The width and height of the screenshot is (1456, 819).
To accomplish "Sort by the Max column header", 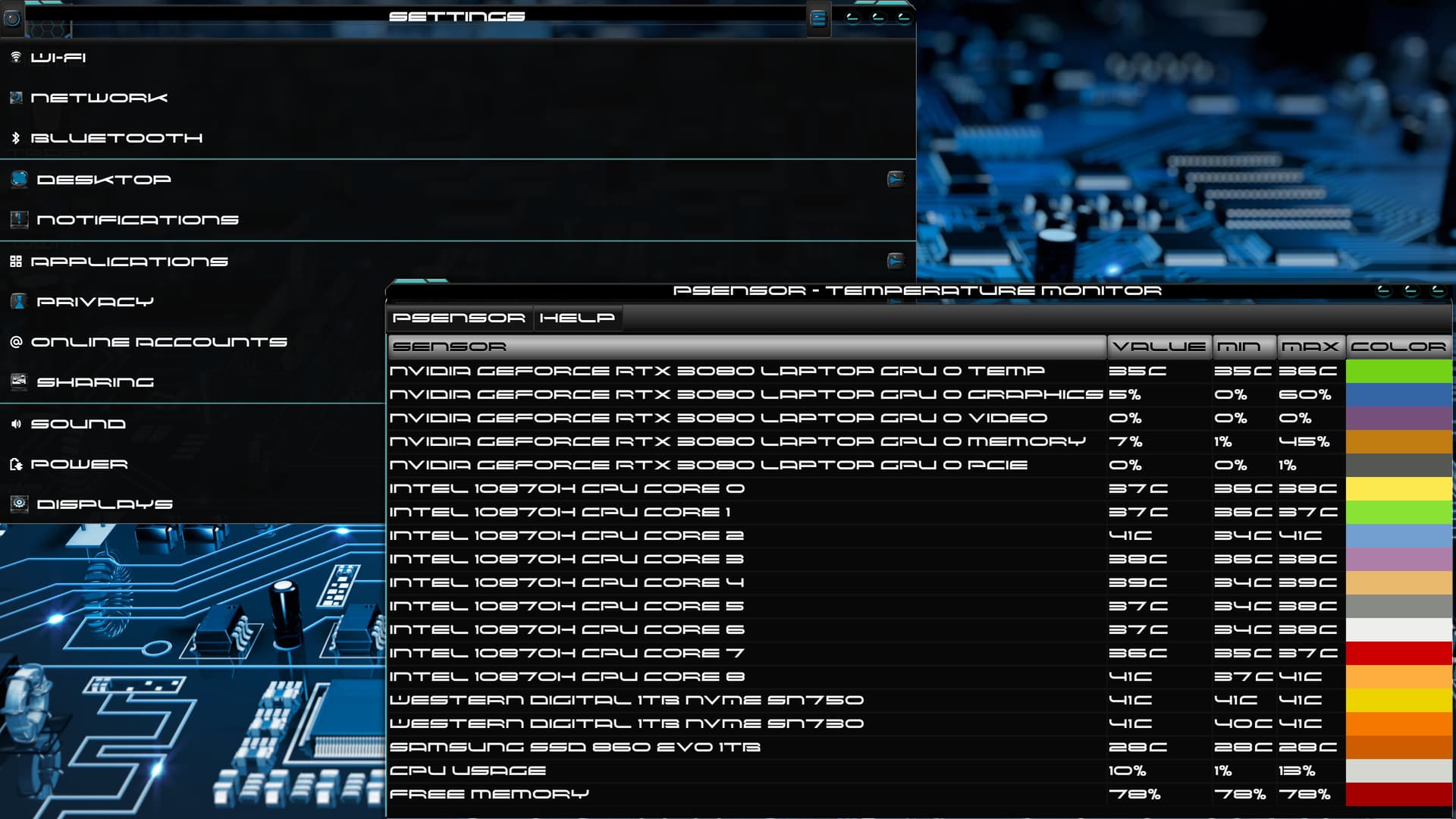I will [1311, 347].
